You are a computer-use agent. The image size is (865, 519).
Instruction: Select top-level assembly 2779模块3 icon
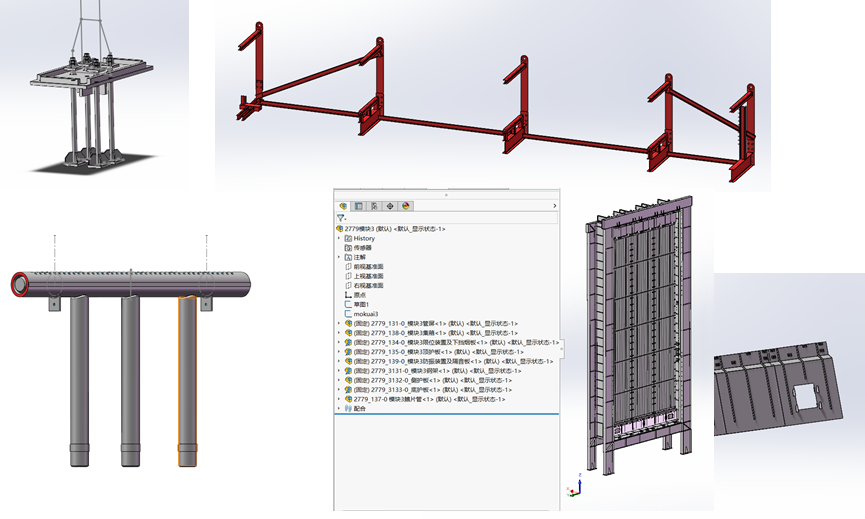pos(340,229)
